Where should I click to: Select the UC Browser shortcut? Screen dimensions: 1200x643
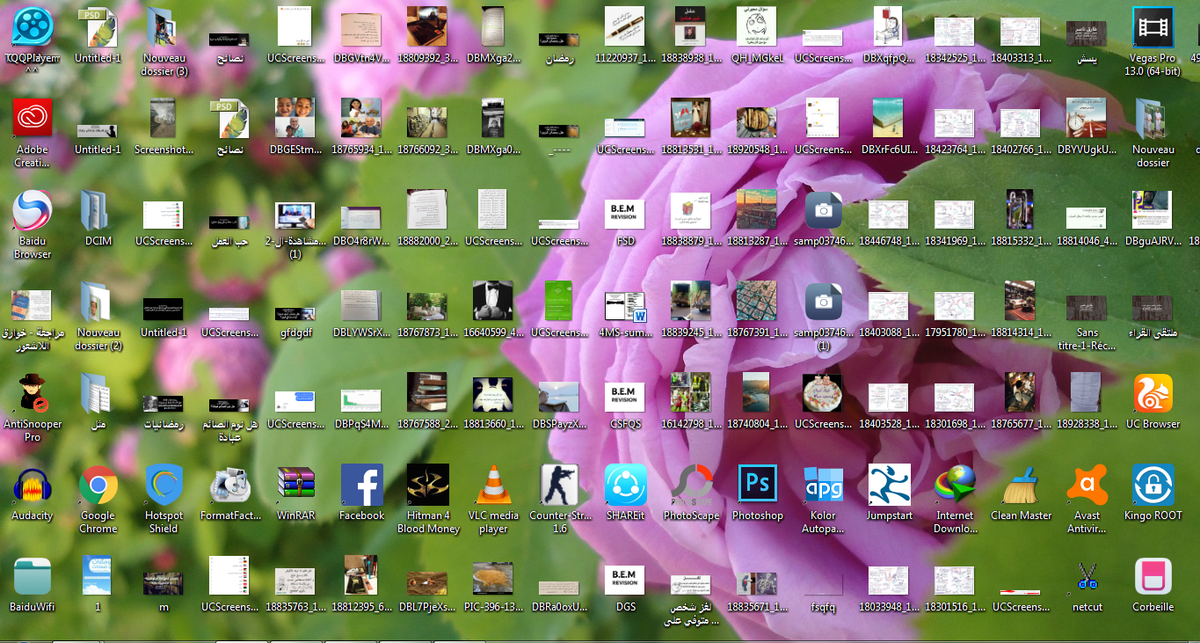1152,394
